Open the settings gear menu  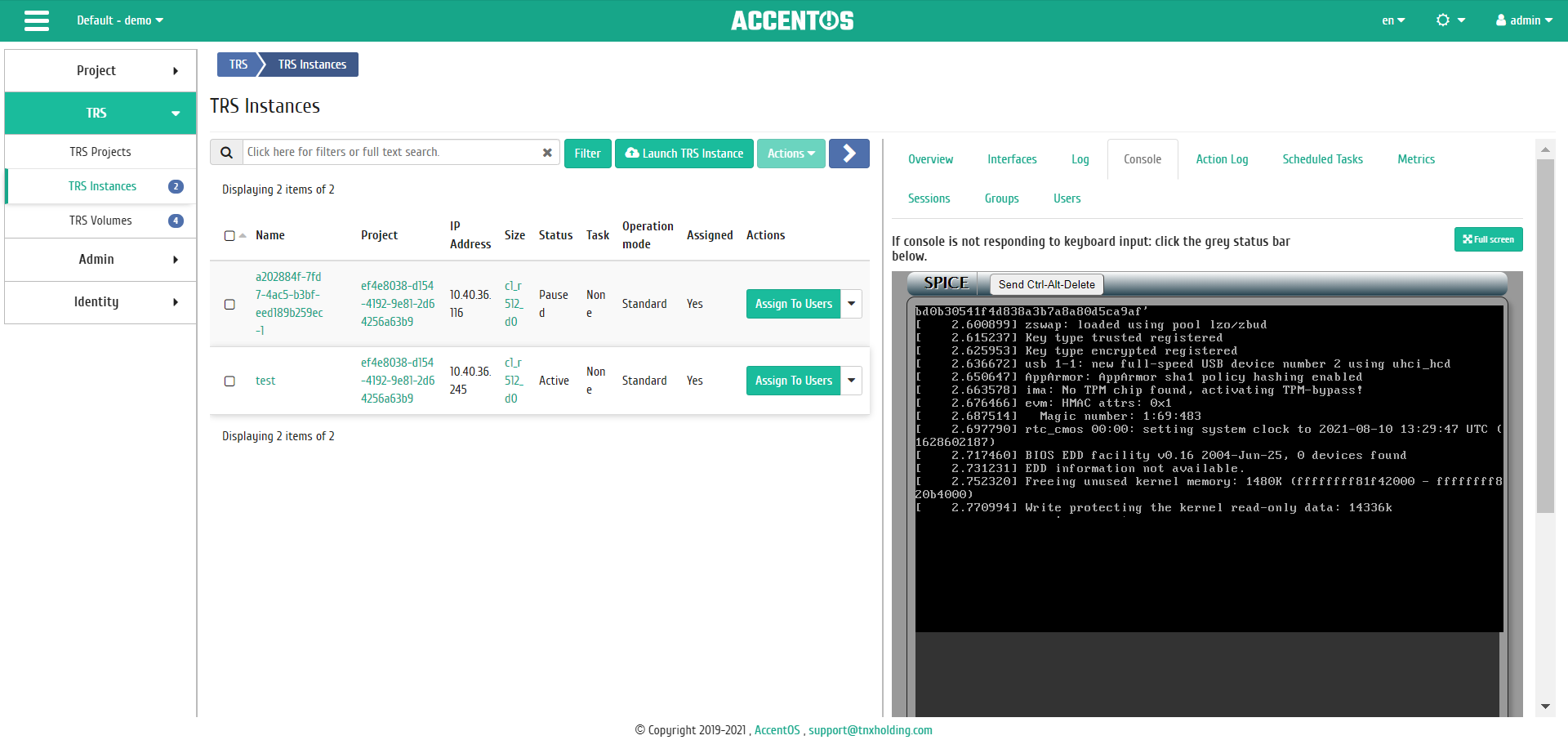pos(1450,20)
